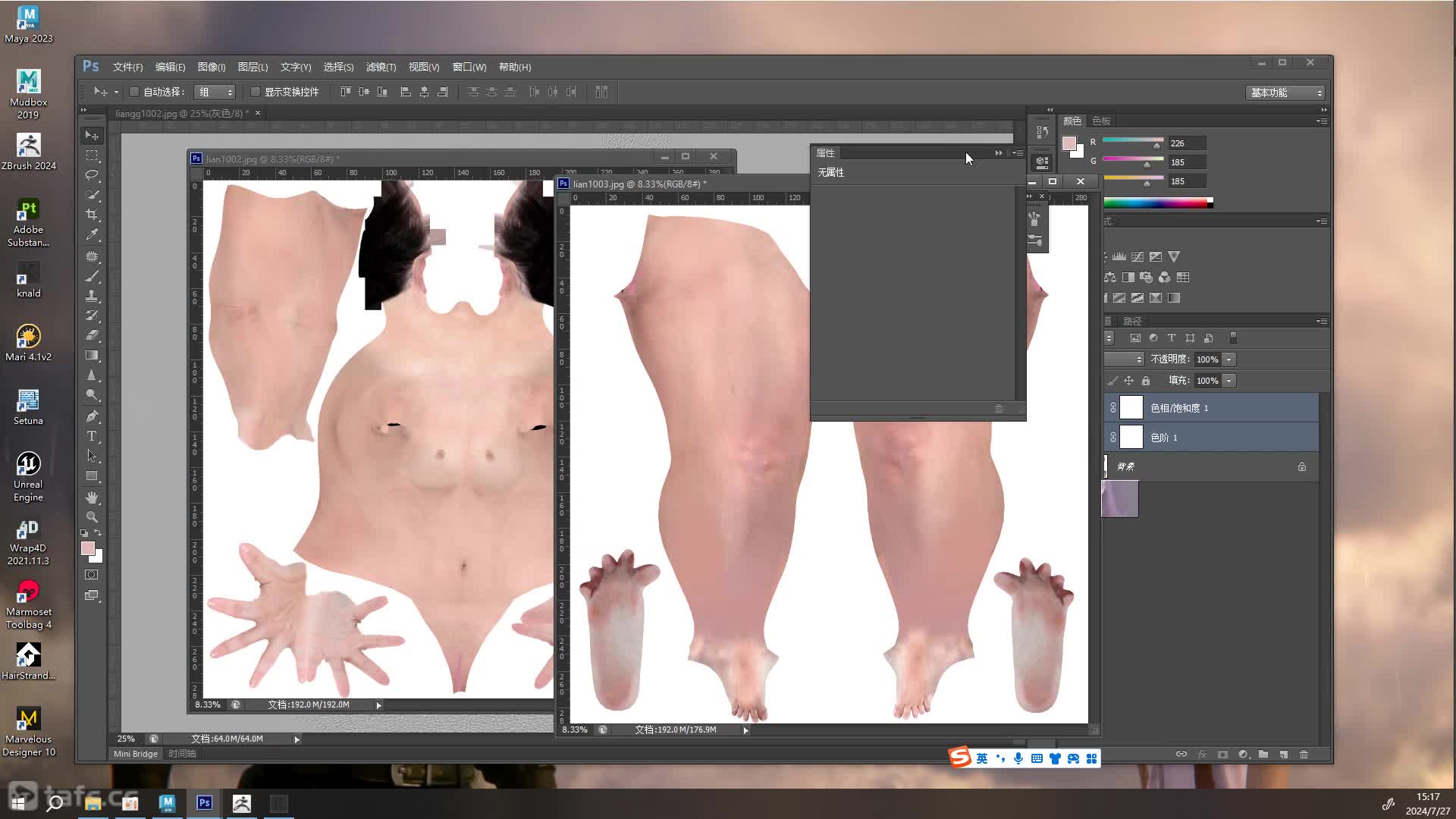This screenshot has width=1456, height=819.
Task: Open the 图像(I) menu
Action: 212,67
